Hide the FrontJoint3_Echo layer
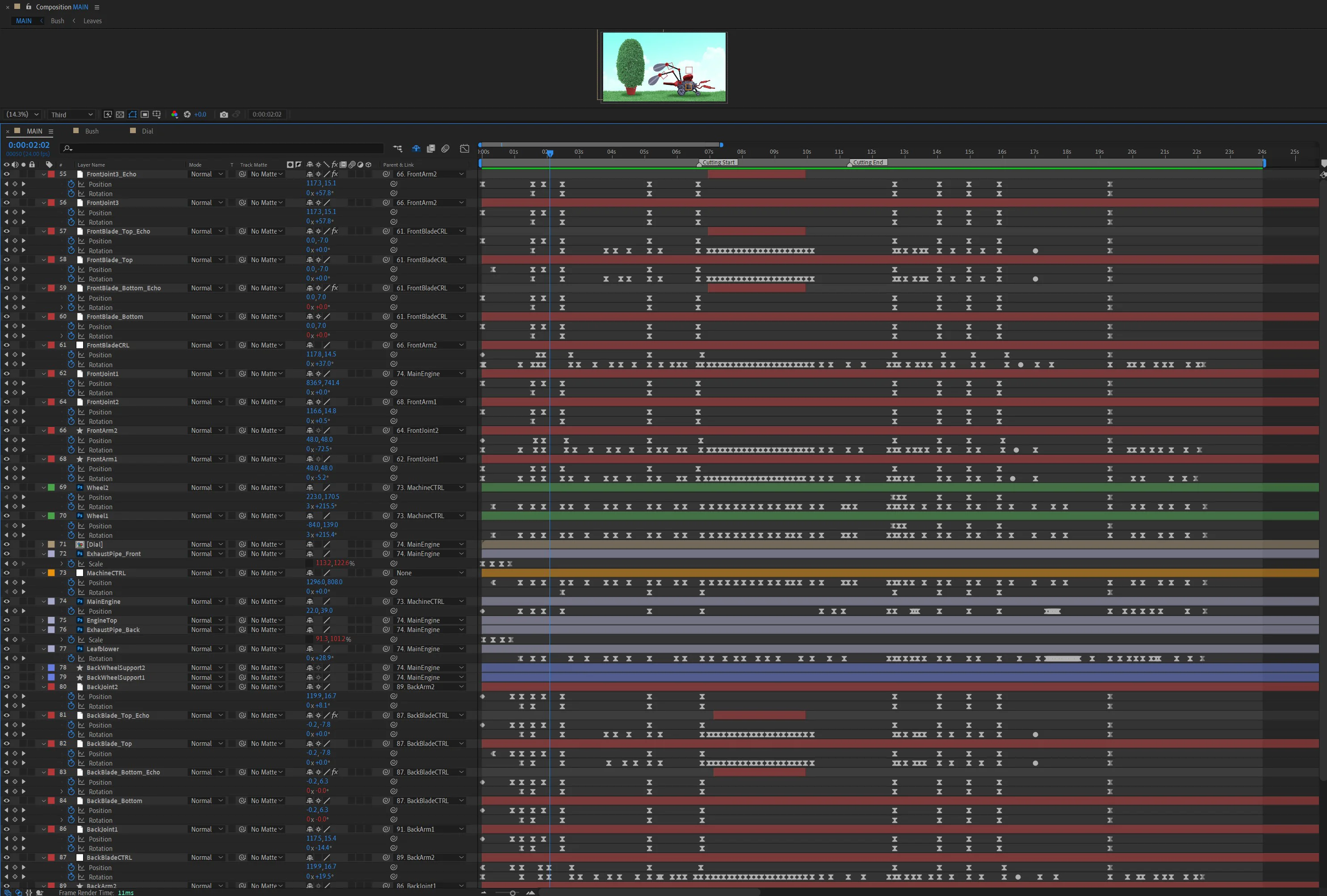 coord(7,174)
